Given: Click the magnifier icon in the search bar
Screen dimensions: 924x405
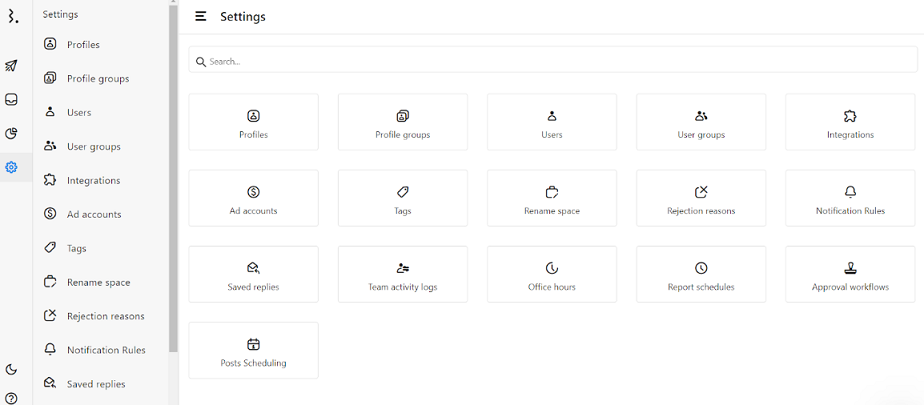Looking at the screenshot, I should tap(201, 61).
